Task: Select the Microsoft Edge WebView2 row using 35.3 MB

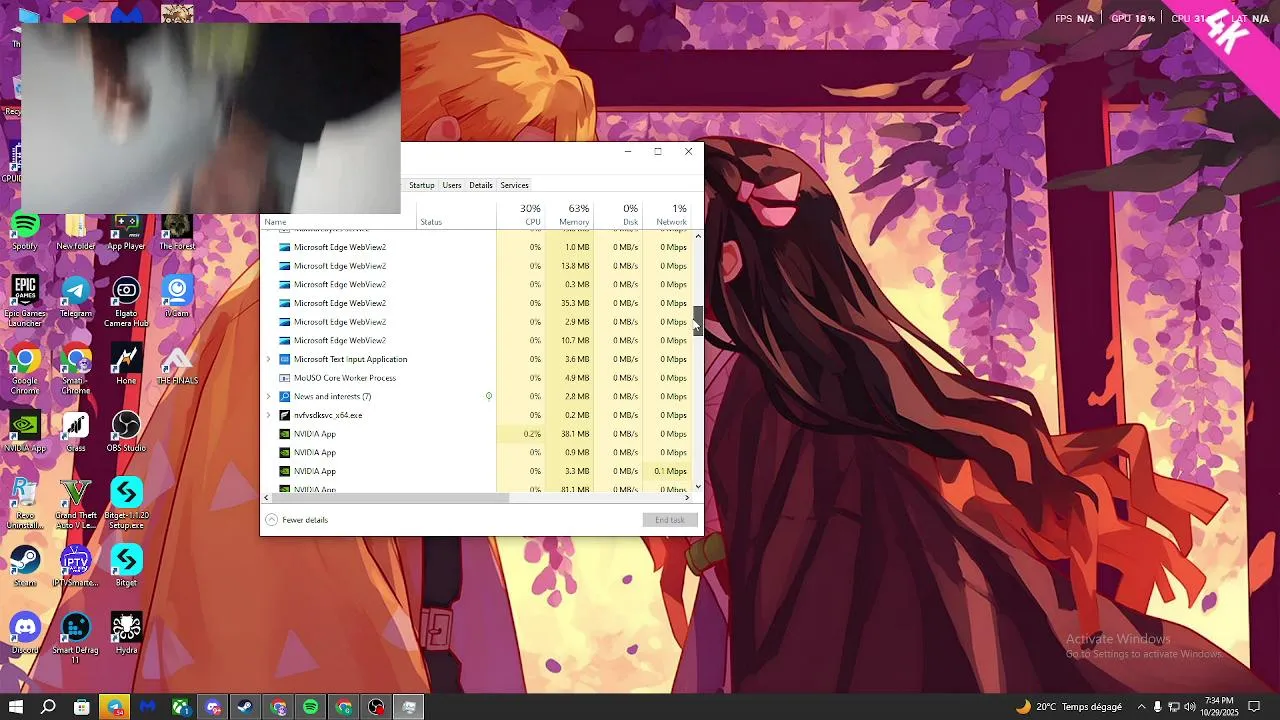Action: 477,303
